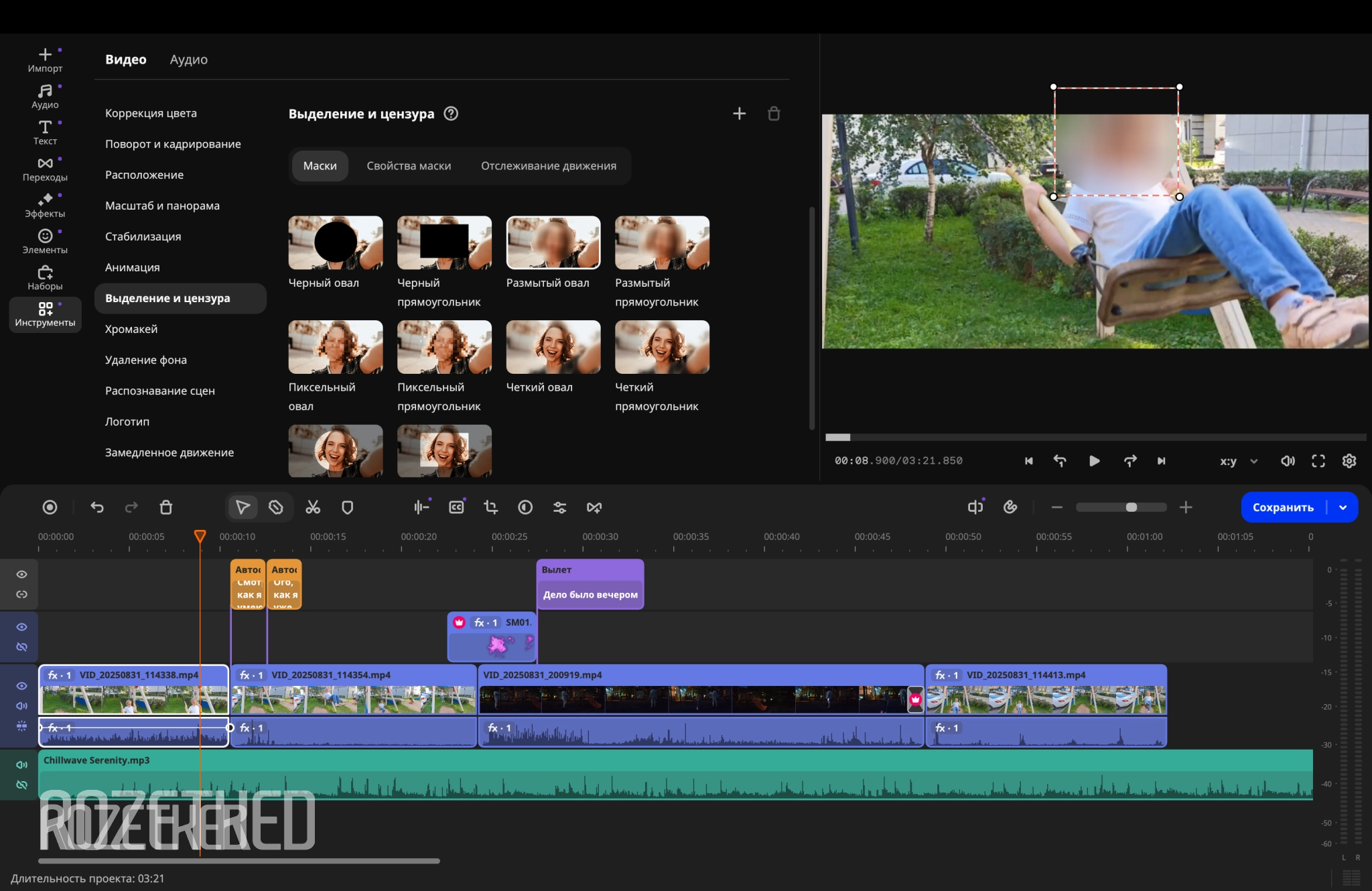The width and height of the screenshot is (1372, 891).
Task: Open the Переходы sidebar panel
Action: click(x=45, y=169)
